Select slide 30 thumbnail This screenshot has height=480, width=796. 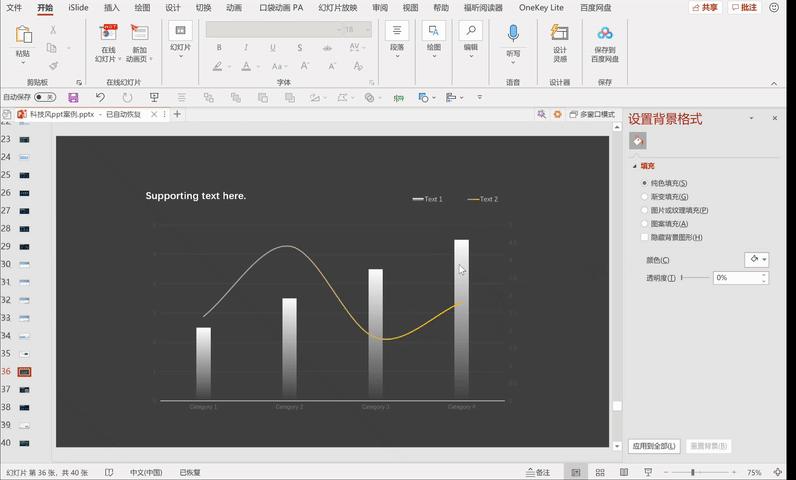pyautogui.click(x=24, y=264)
